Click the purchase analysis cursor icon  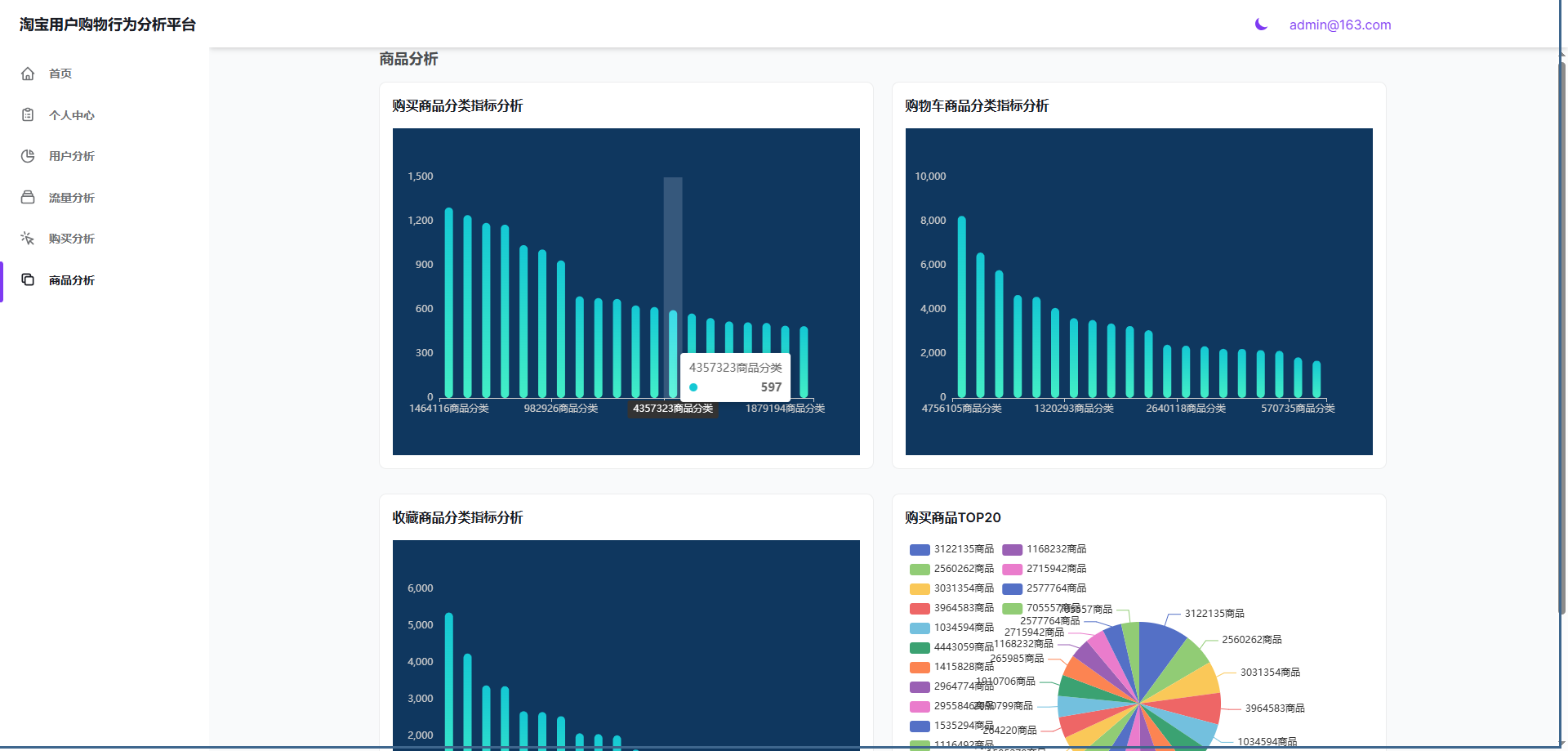[28, 239]
